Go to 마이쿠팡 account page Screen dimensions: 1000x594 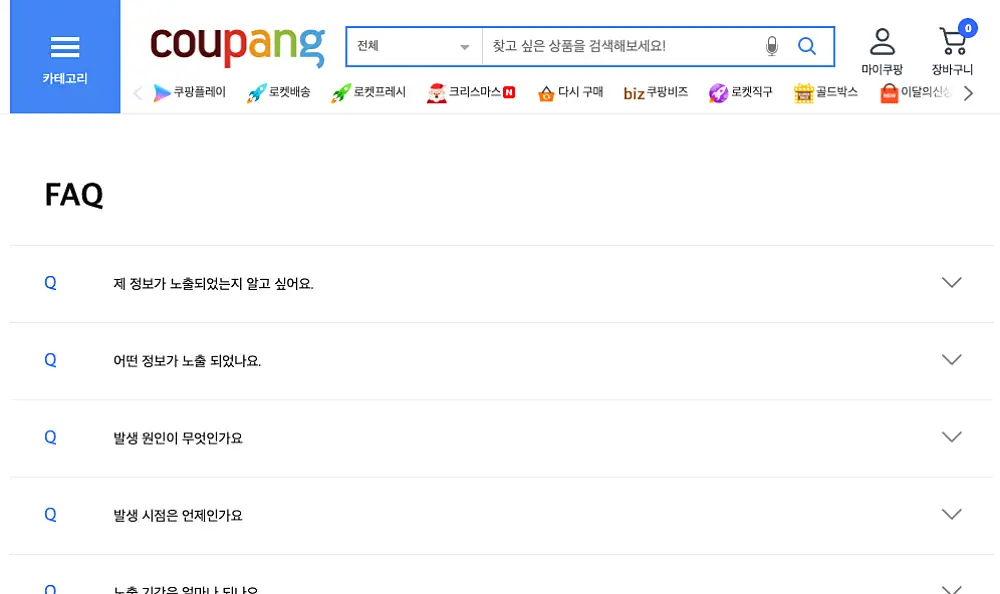[881, 45]
